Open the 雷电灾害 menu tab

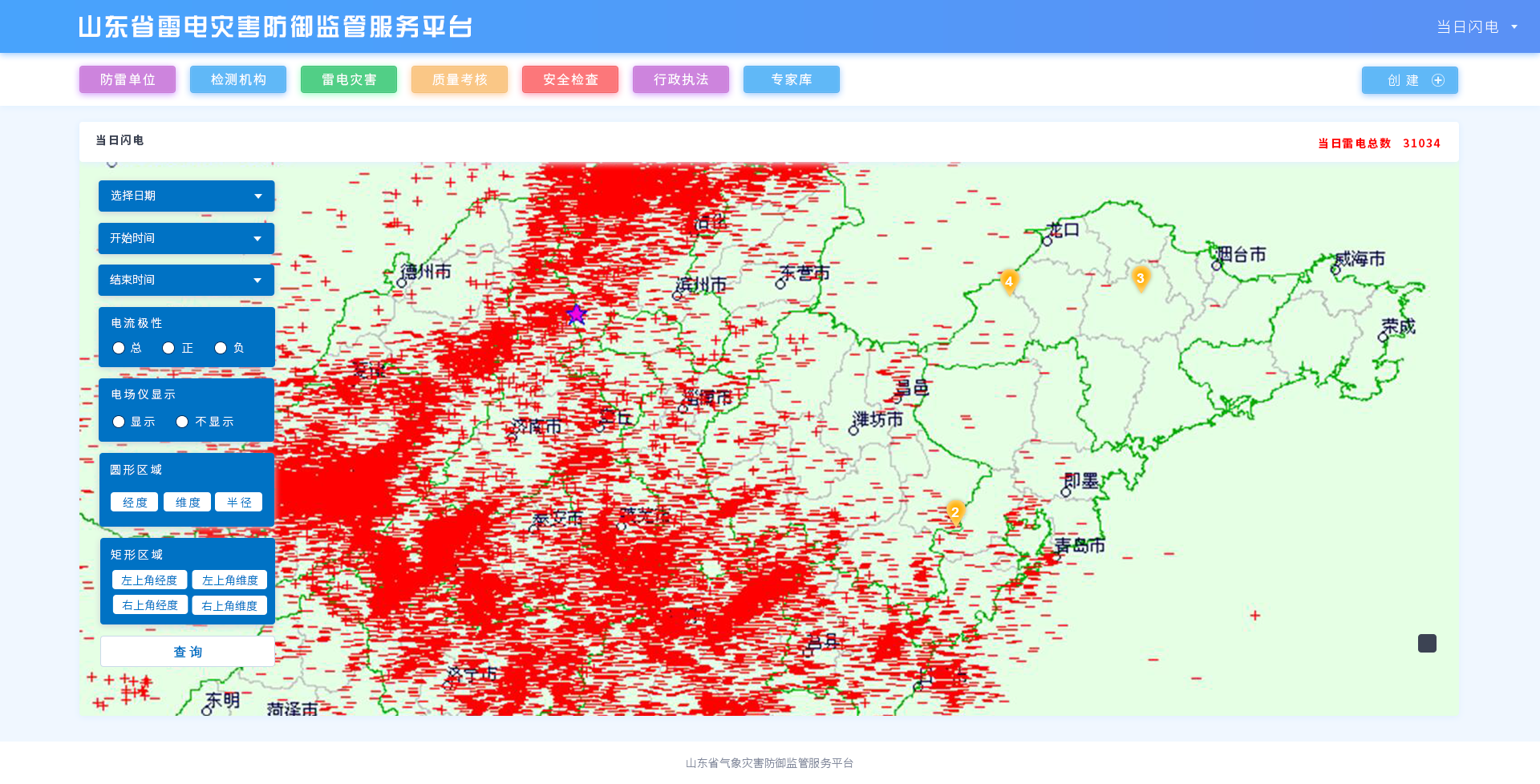[x=348, y=79]
